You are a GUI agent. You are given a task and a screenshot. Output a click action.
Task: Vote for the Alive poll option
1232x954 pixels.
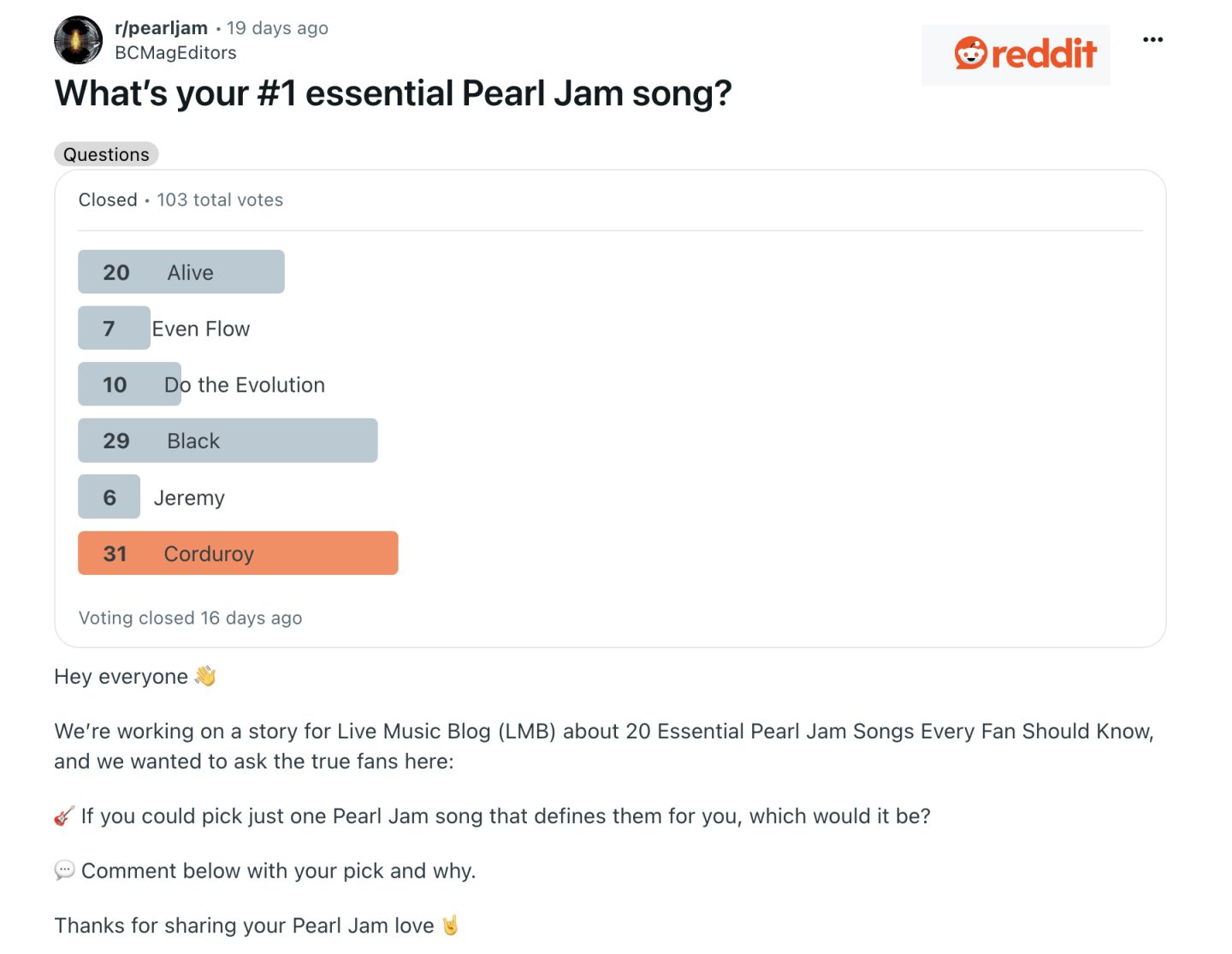click(181, 271)
